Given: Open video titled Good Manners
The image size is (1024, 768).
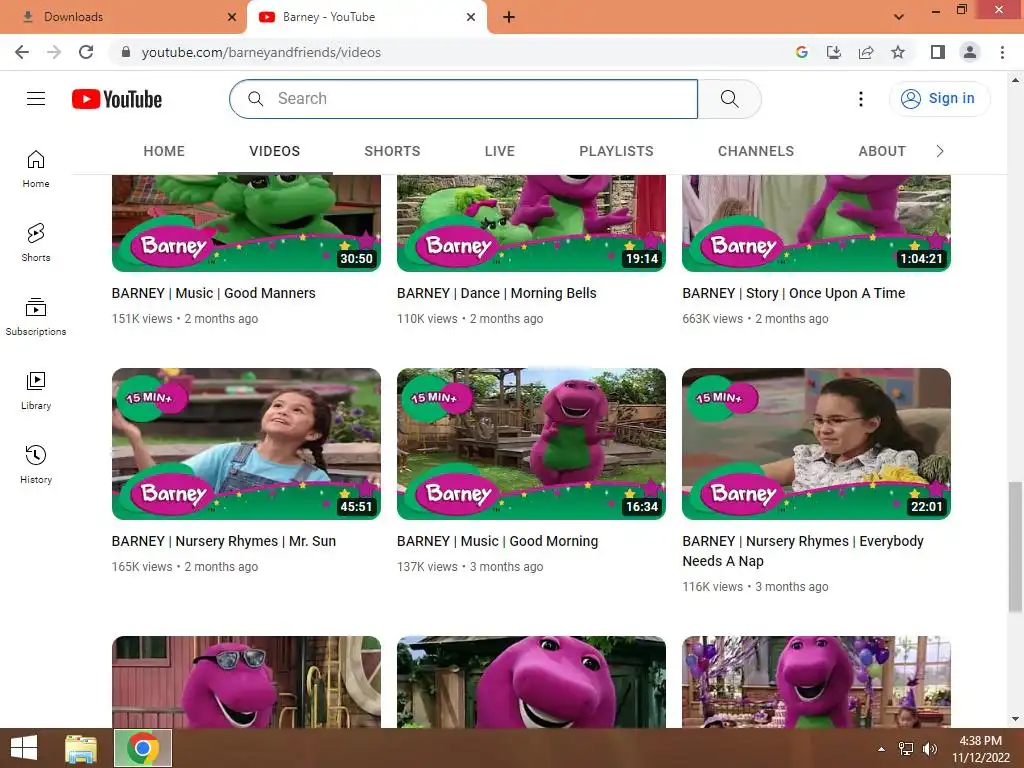Looking at the screenshot, I should 214,293.
